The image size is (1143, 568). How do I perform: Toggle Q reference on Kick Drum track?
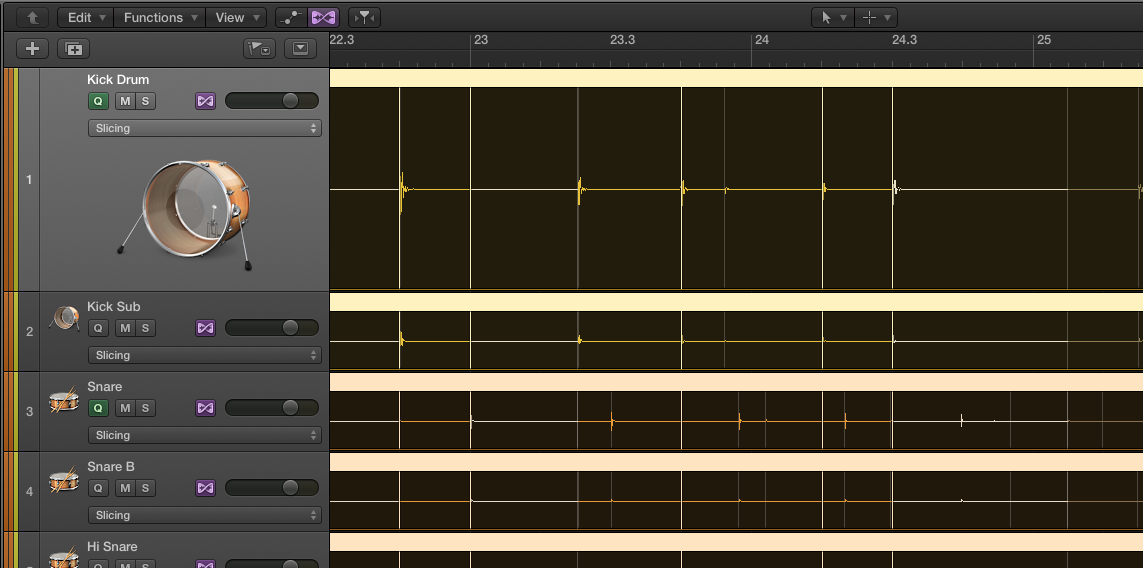pos(98,101)
